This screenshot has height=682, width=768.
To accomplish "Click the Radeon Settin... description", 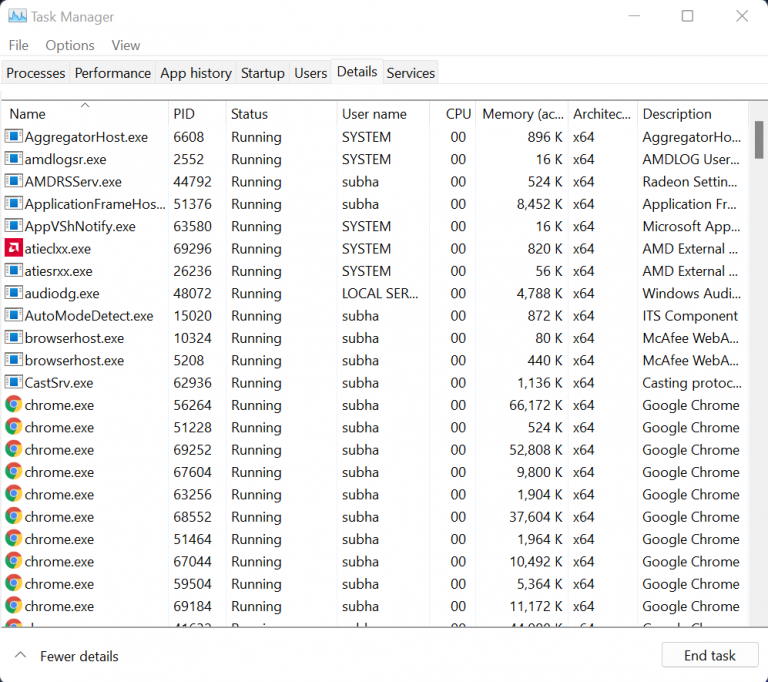I will tap(690, 182).
